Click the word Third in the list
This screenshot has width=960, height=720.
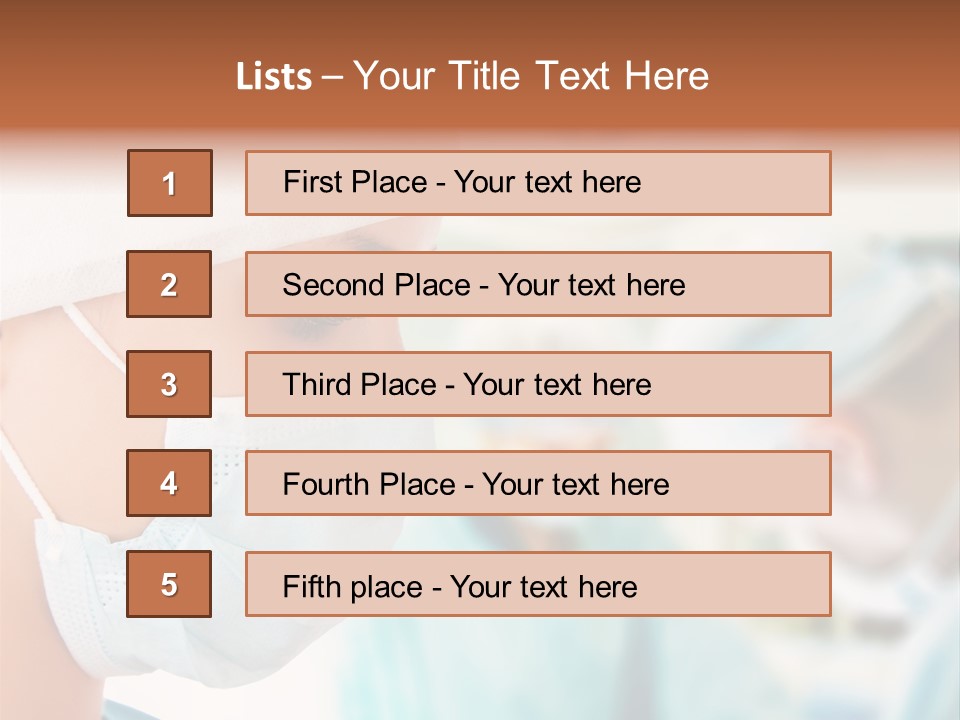[317, 384]
